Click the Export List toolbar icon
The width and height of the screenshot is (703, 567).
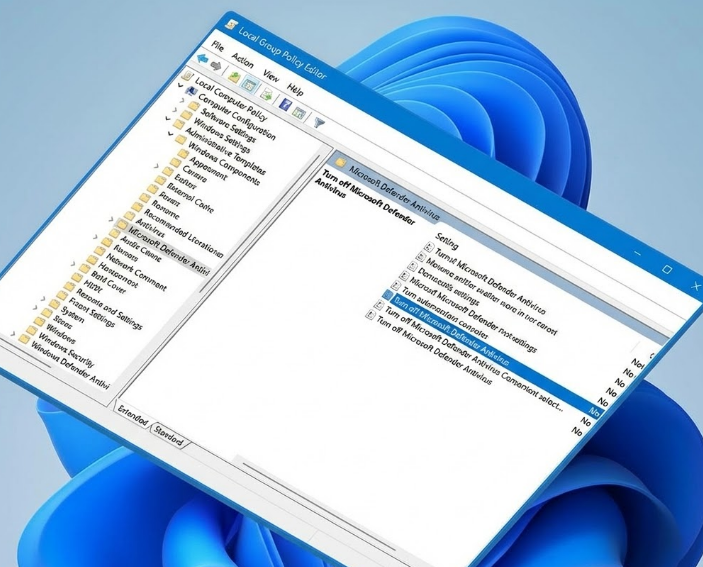pyautogui.click(x=267, y=94)
